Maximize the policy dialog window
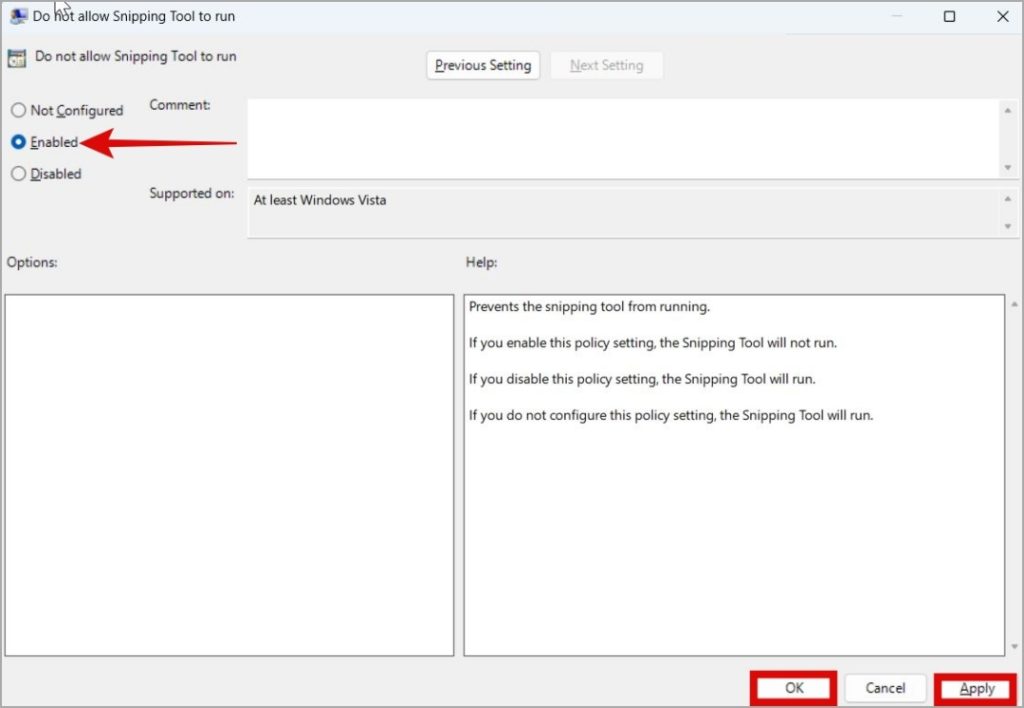Image resolution: width=1024 pixels, height=708 pixels. pyautogui.click(x=950, y=16)
